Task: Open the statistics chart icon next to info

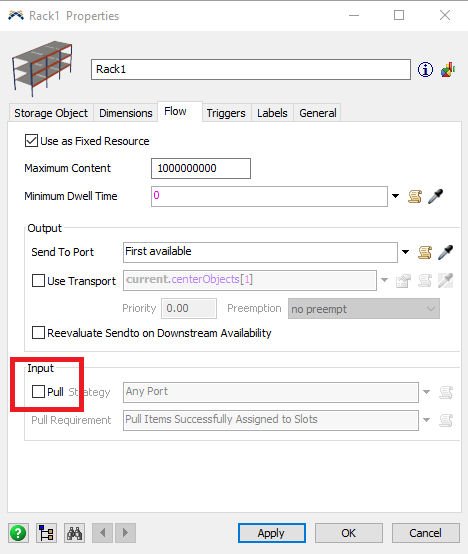Action: [x=448, y=70]
